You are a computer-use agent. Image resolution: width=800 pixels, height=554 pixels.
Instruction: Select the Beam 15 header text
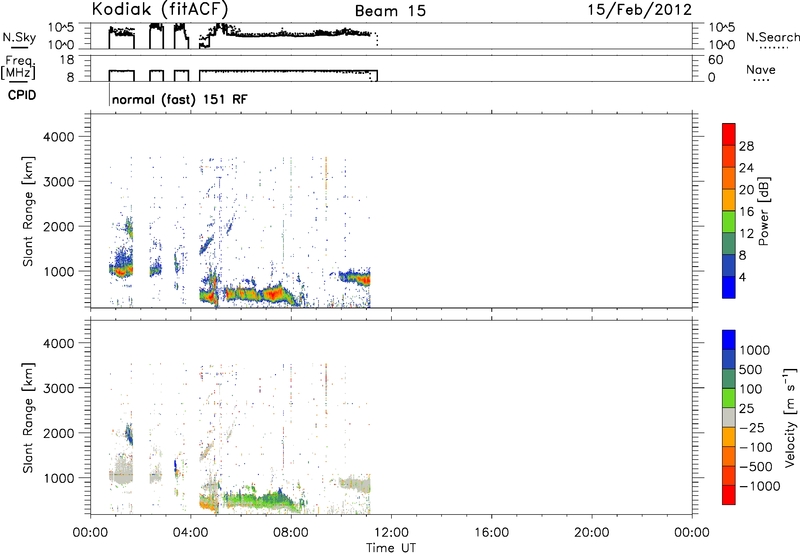pyautogui.click(x=390, y=11)
